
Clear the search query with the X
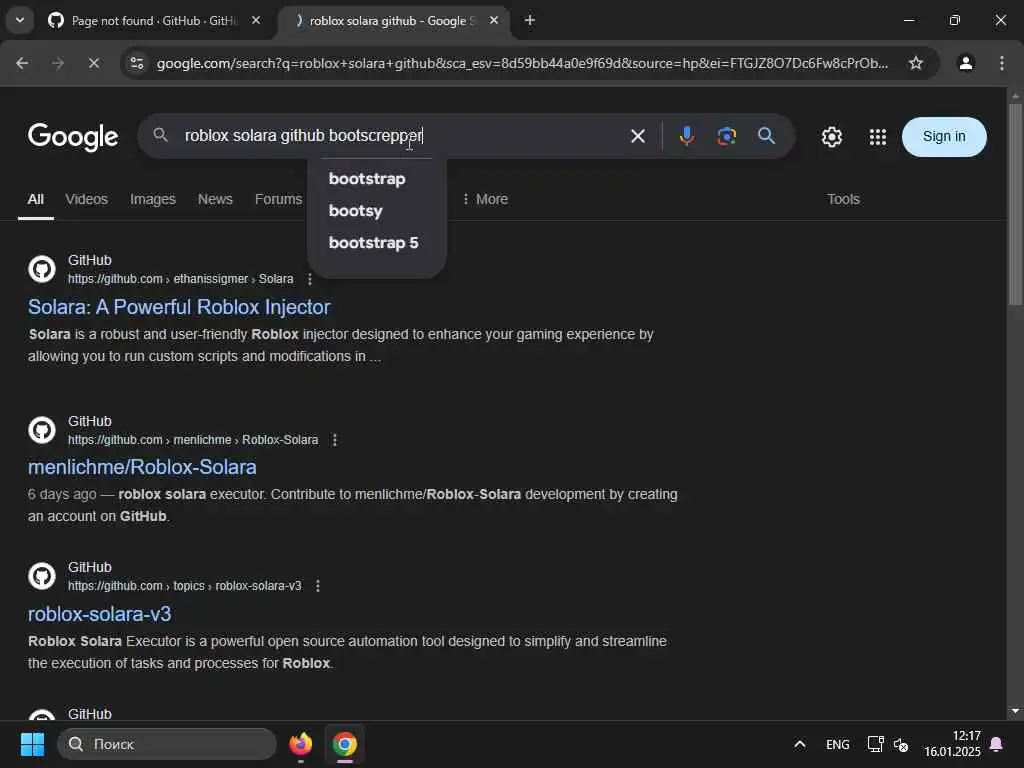coord(638,136)
